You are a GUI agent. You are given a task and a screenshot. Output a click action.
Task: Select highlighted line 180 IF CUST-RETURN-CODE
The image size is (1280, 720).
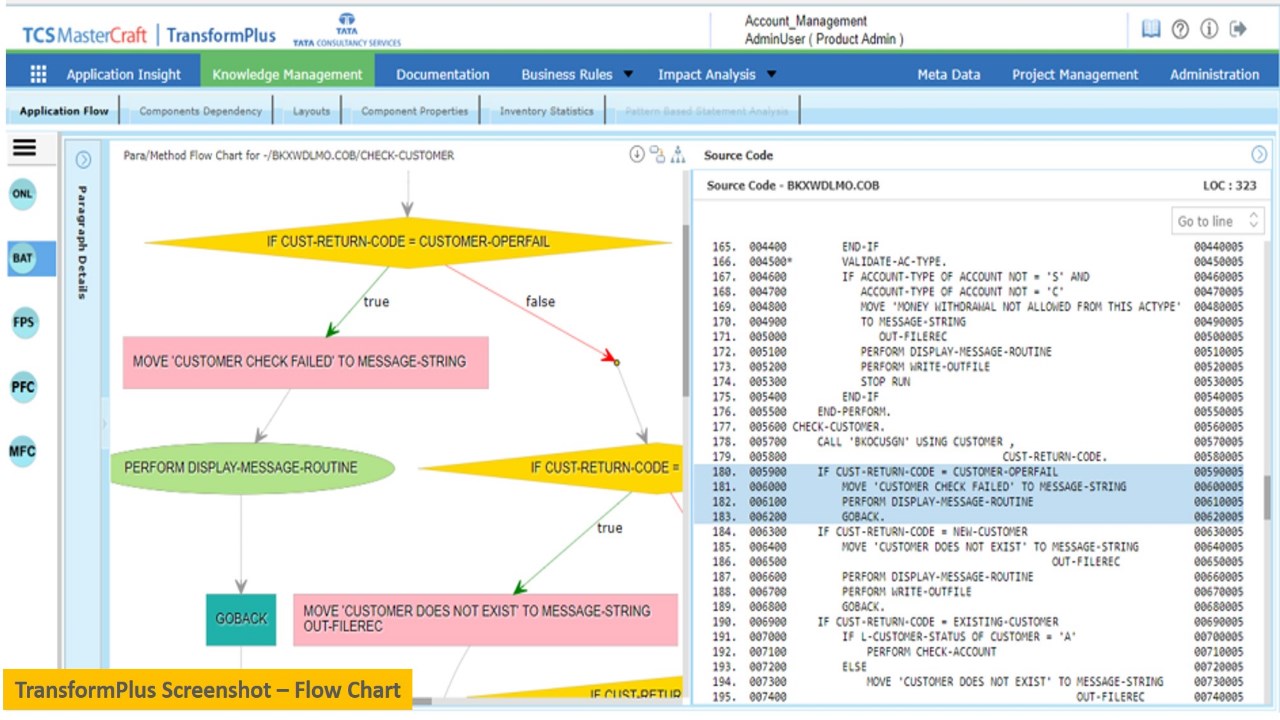pyautogui.click(x=977, y=472)
